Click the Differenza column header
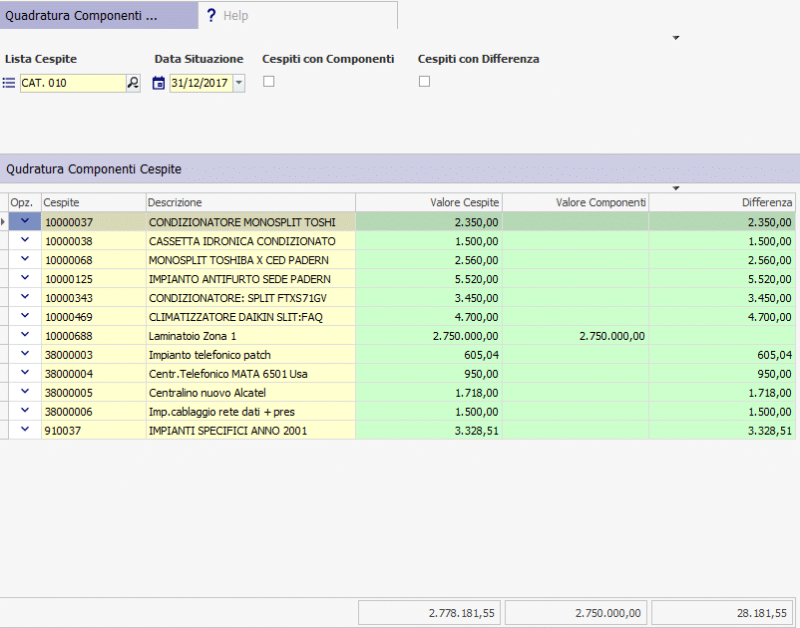This screenshot has height=628, width=800. [722, 203]
